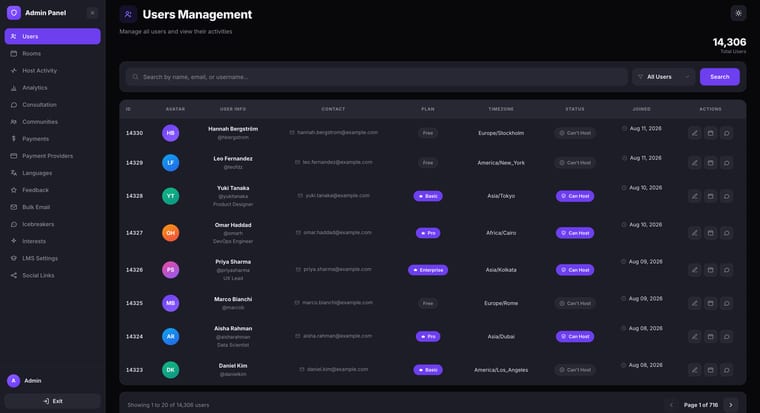Image resolution: width=760 pixels, height=413 pixels.
Task: Toggle Can't Host status for Daniel Kim
Action: 575,370
